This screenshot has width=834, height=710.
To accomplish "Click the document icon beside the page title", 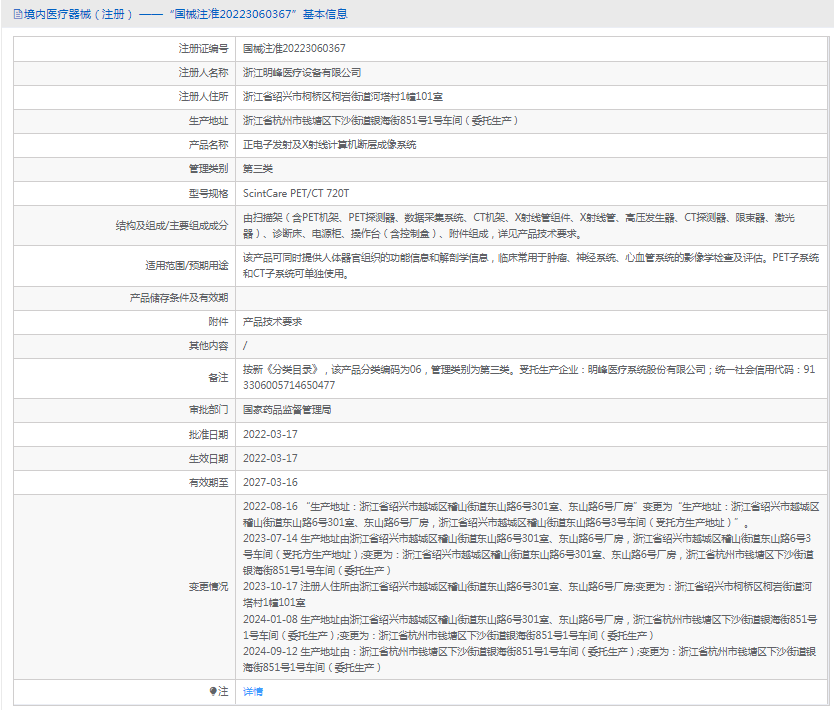I will [18, 14].
